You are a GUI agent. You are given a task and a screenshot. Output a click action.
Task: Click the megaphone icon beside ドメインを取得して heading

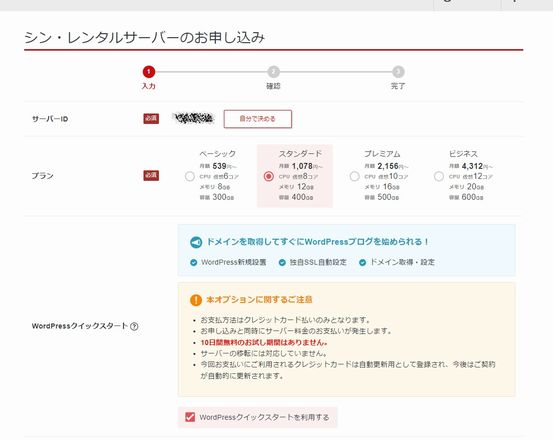point(196,242)
